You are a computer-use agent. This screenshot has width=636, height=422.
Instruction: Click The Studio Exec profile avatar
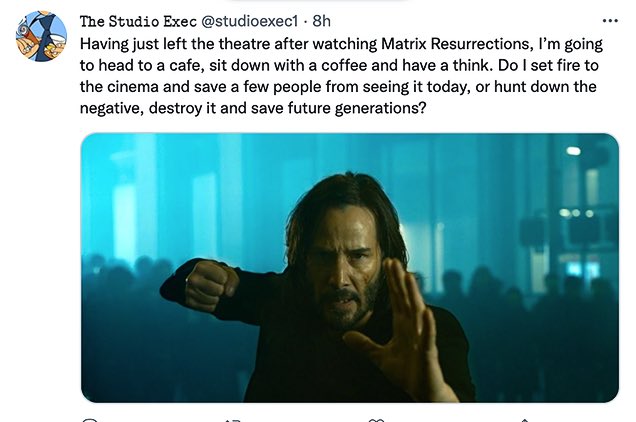pos(40,37)
